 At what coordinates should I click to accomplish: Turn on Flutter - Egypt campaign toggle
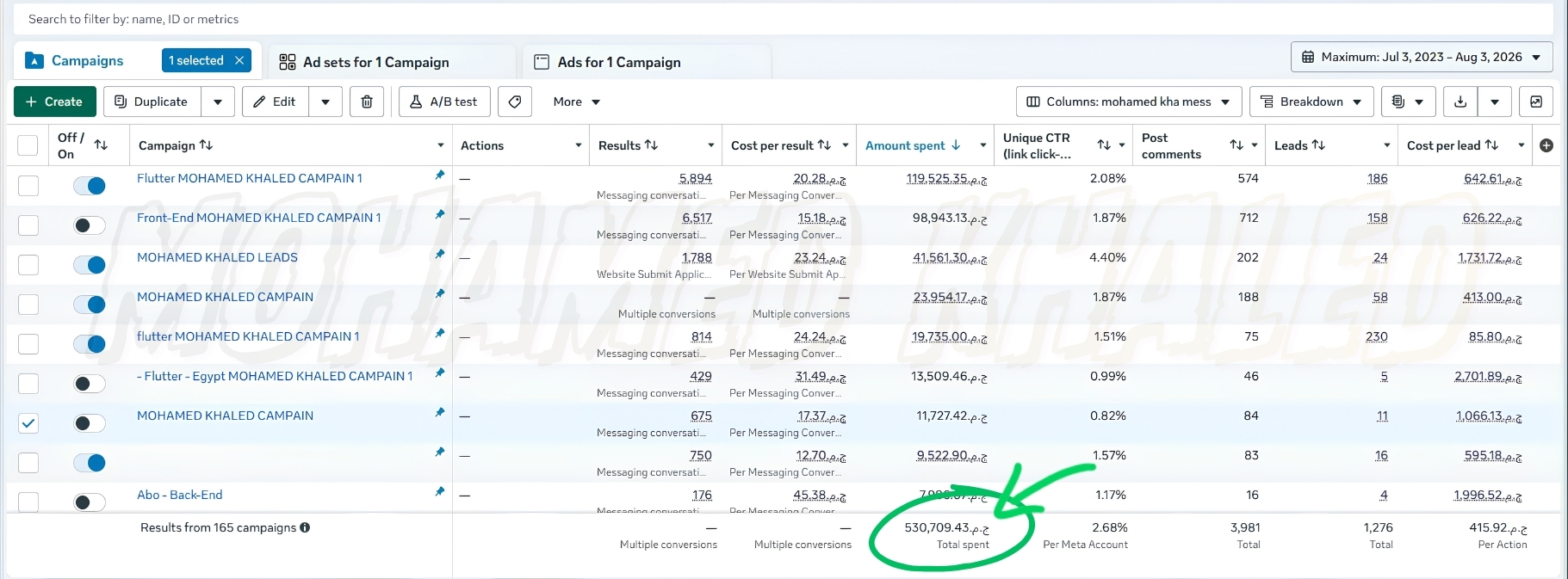90,383
